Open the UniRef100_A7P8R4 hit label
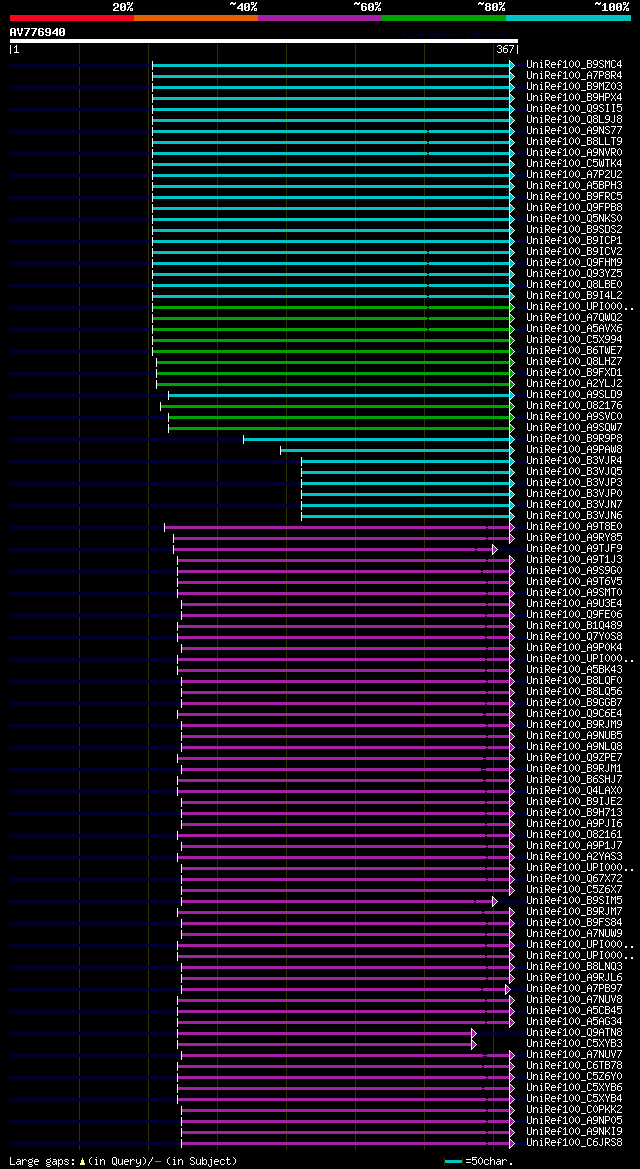 tap(574, 75)
